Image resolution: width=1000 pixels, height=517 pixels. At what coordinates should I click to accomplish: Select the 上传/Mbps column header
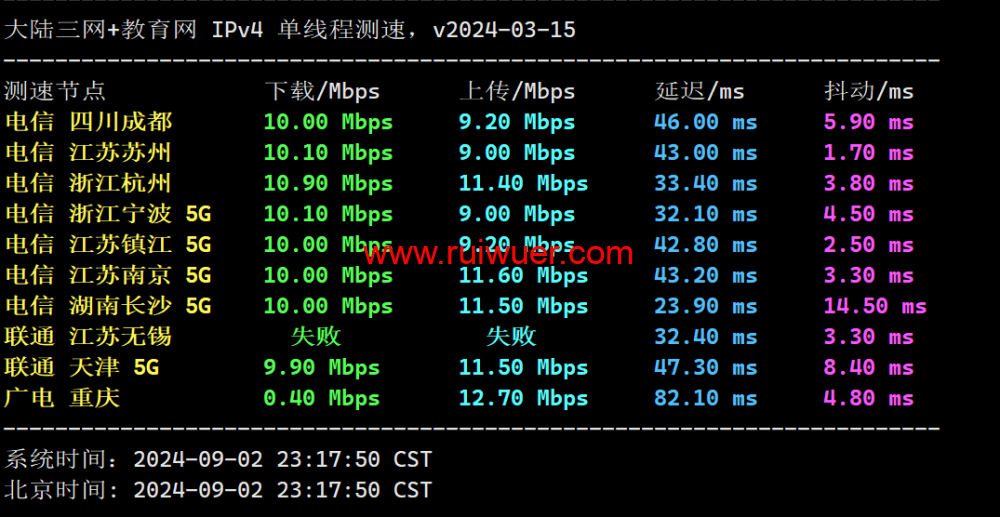(x=517, y=91)
